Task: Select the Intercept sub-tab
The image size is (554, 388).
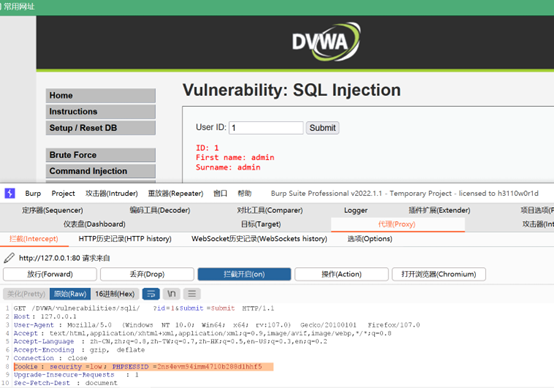Action: pos(34,239)
